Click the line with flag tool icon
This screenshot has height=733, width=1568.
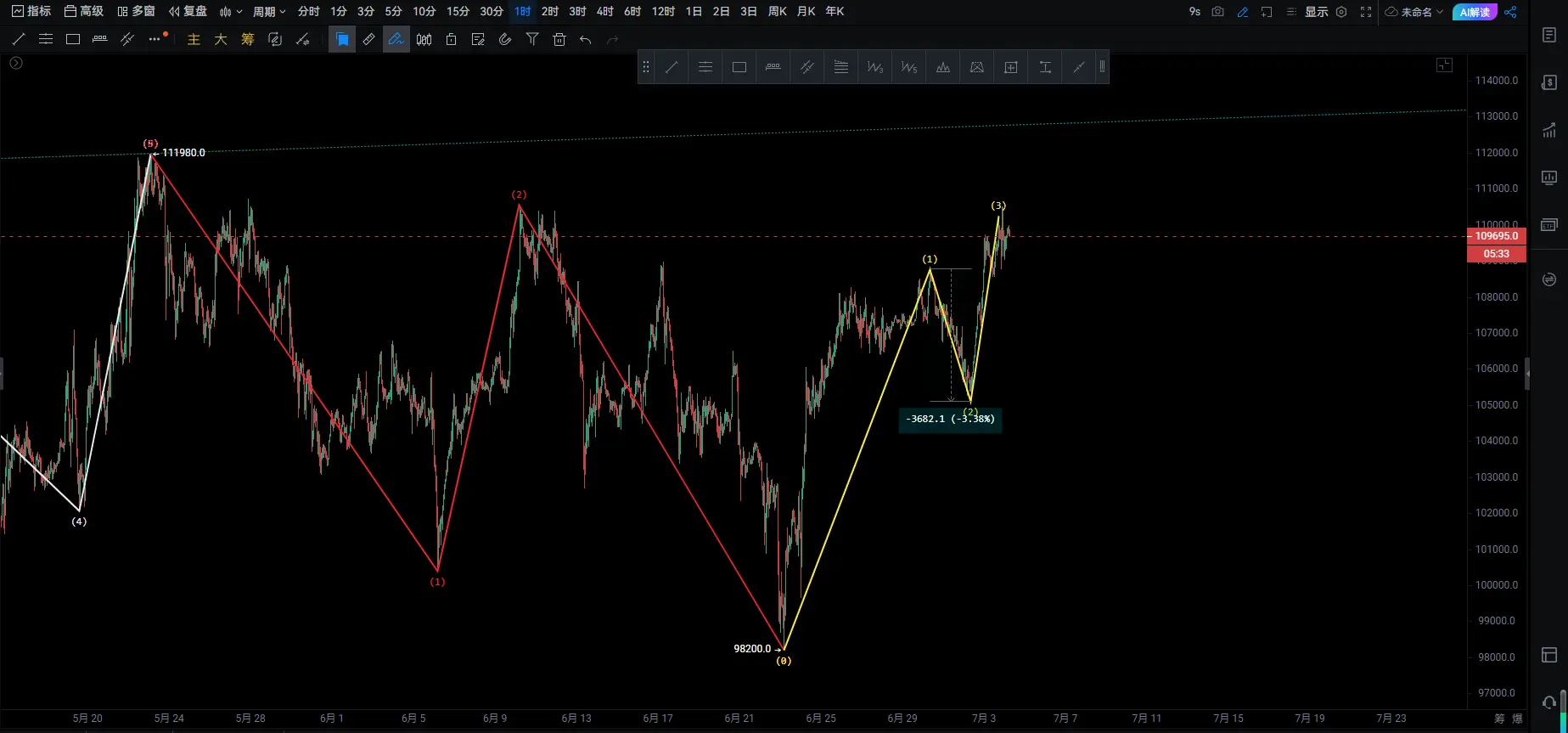[x=302, y=39]
